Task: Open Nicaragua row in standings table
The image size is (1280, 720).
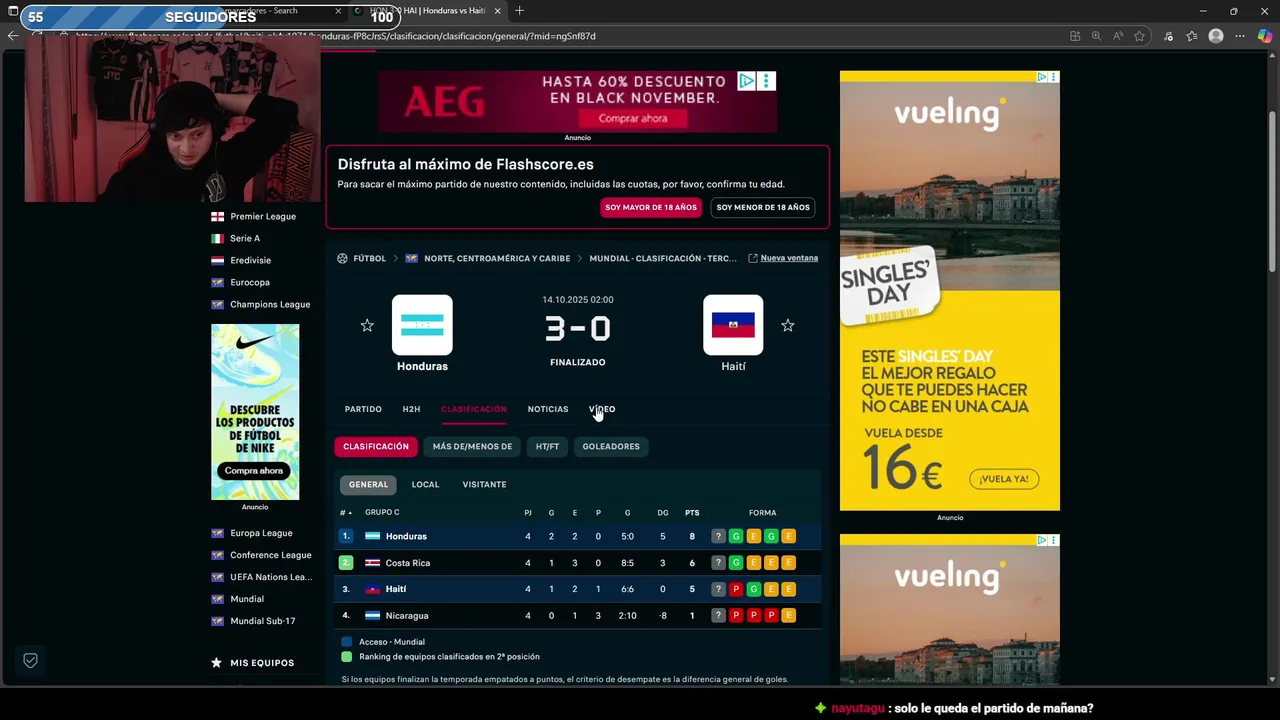Action: (578, 616)
